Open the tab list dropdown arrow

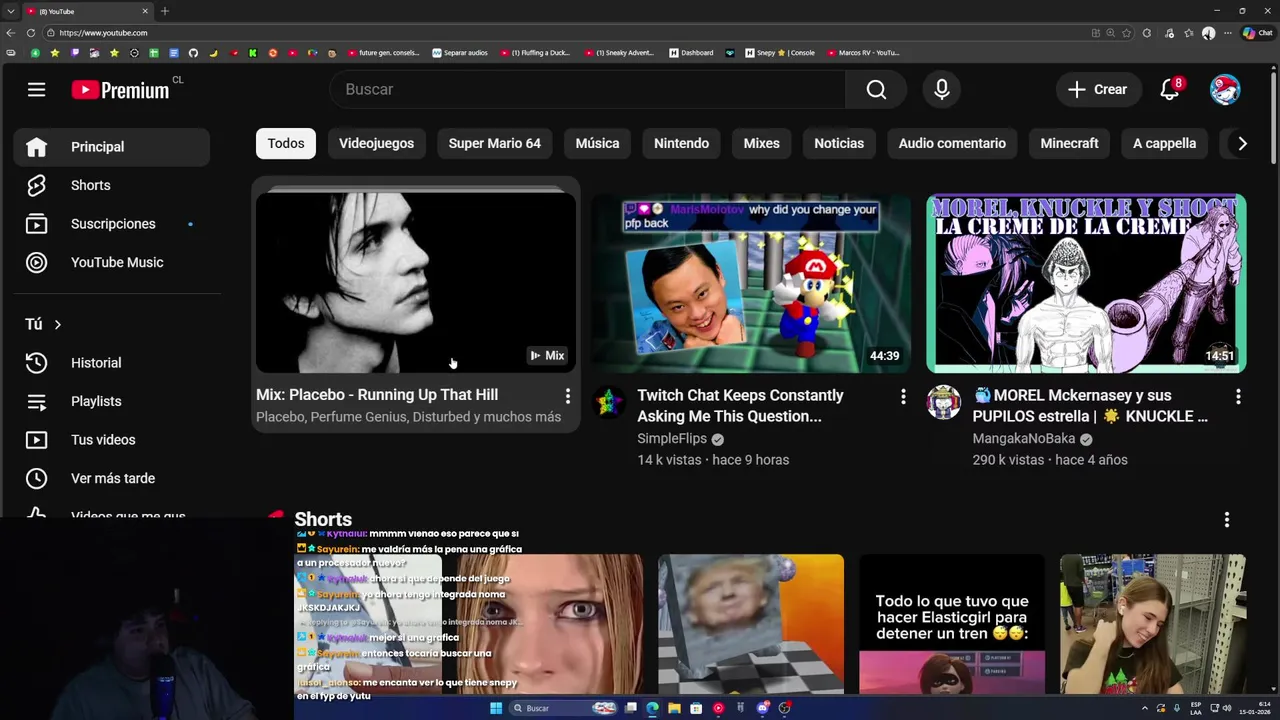pyautogui.click(x=10, y=11)
